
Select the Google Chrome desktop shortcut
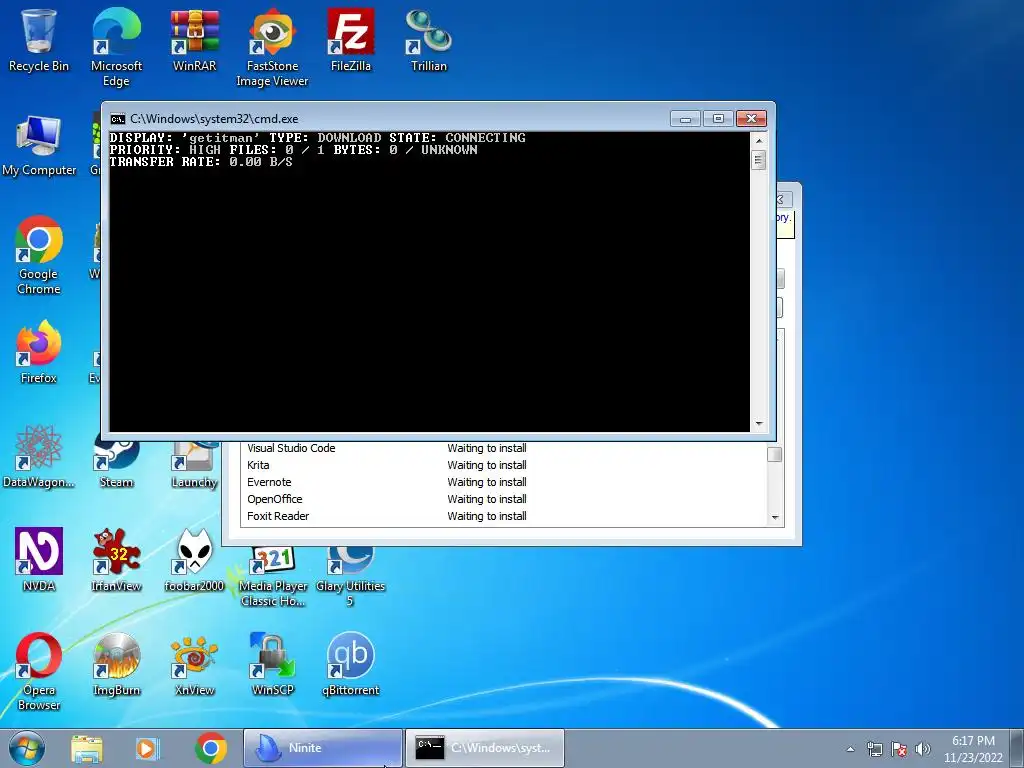click(x=39, y=255)
